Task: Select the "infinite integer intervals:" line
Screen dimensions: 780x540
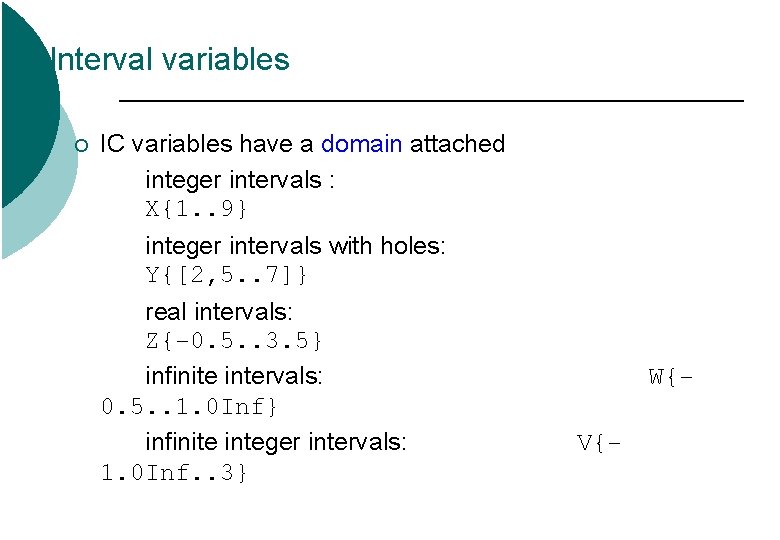Action: pyautogui.click(x=276, y=441)
